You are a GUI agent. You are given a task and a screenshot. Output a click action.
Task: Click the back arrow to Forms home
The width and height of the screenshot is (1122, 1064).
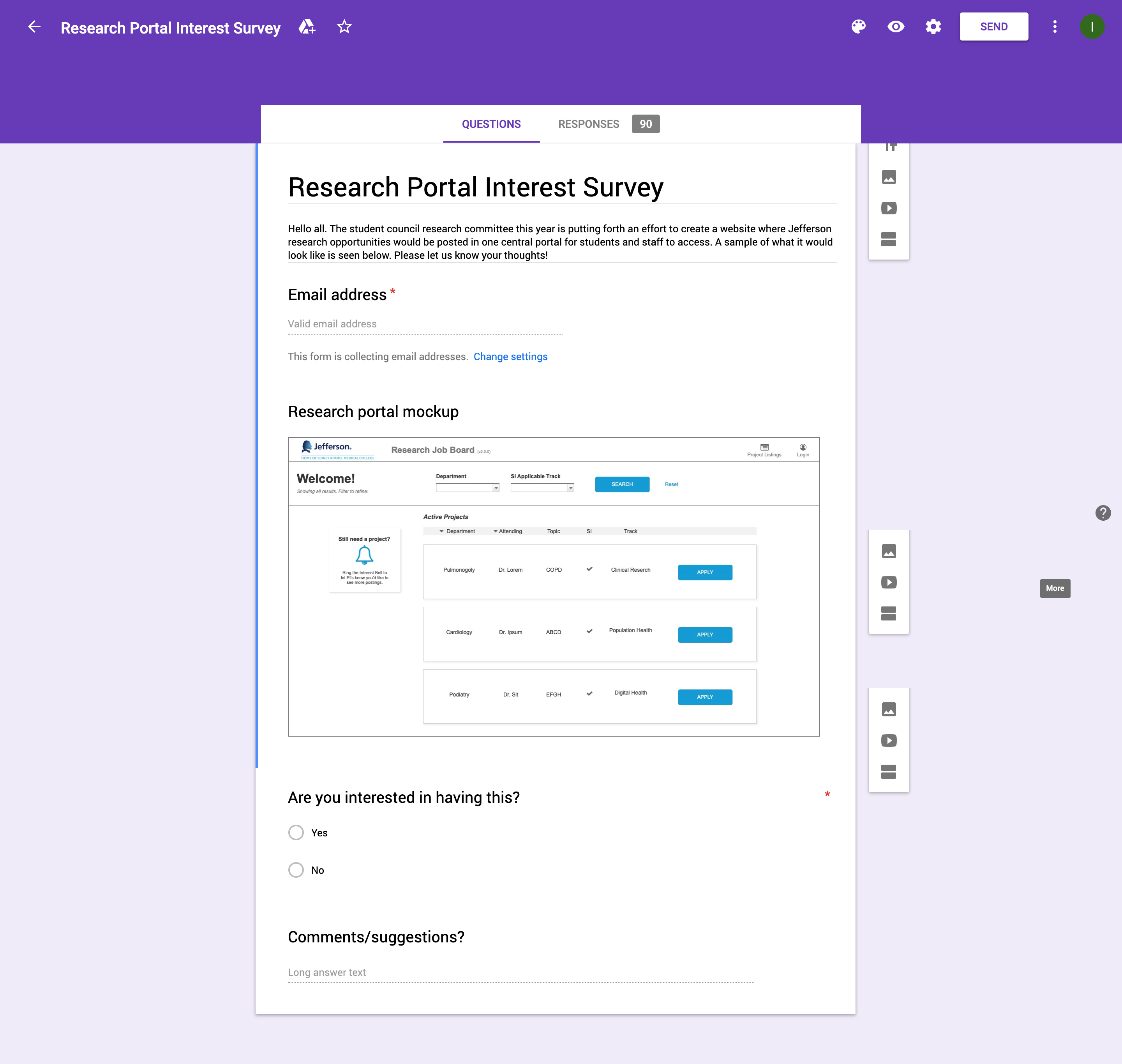click(35, 27)
